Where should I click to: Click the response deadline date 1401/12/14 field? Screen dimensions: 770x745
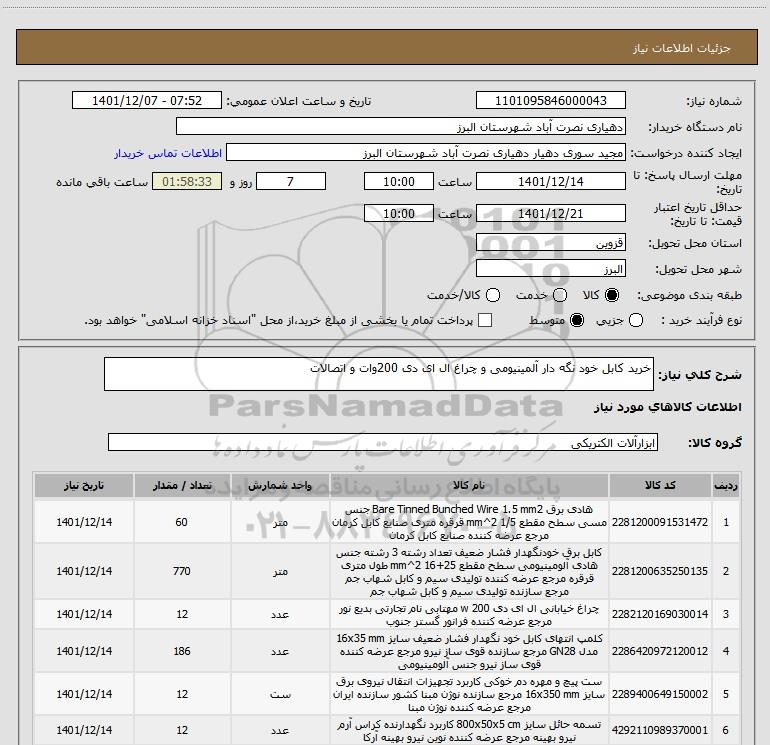tap(550, 182)
